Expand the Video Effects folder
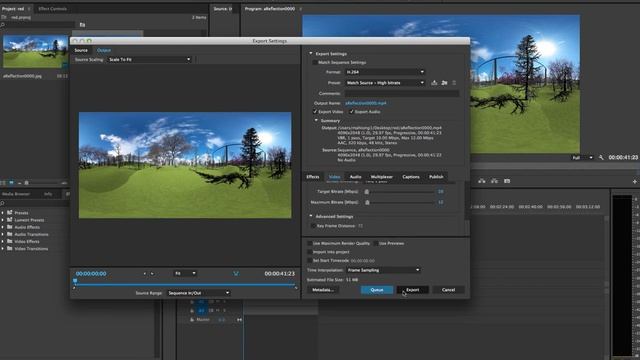Screen dimensions: 640x360 point(2,241)
